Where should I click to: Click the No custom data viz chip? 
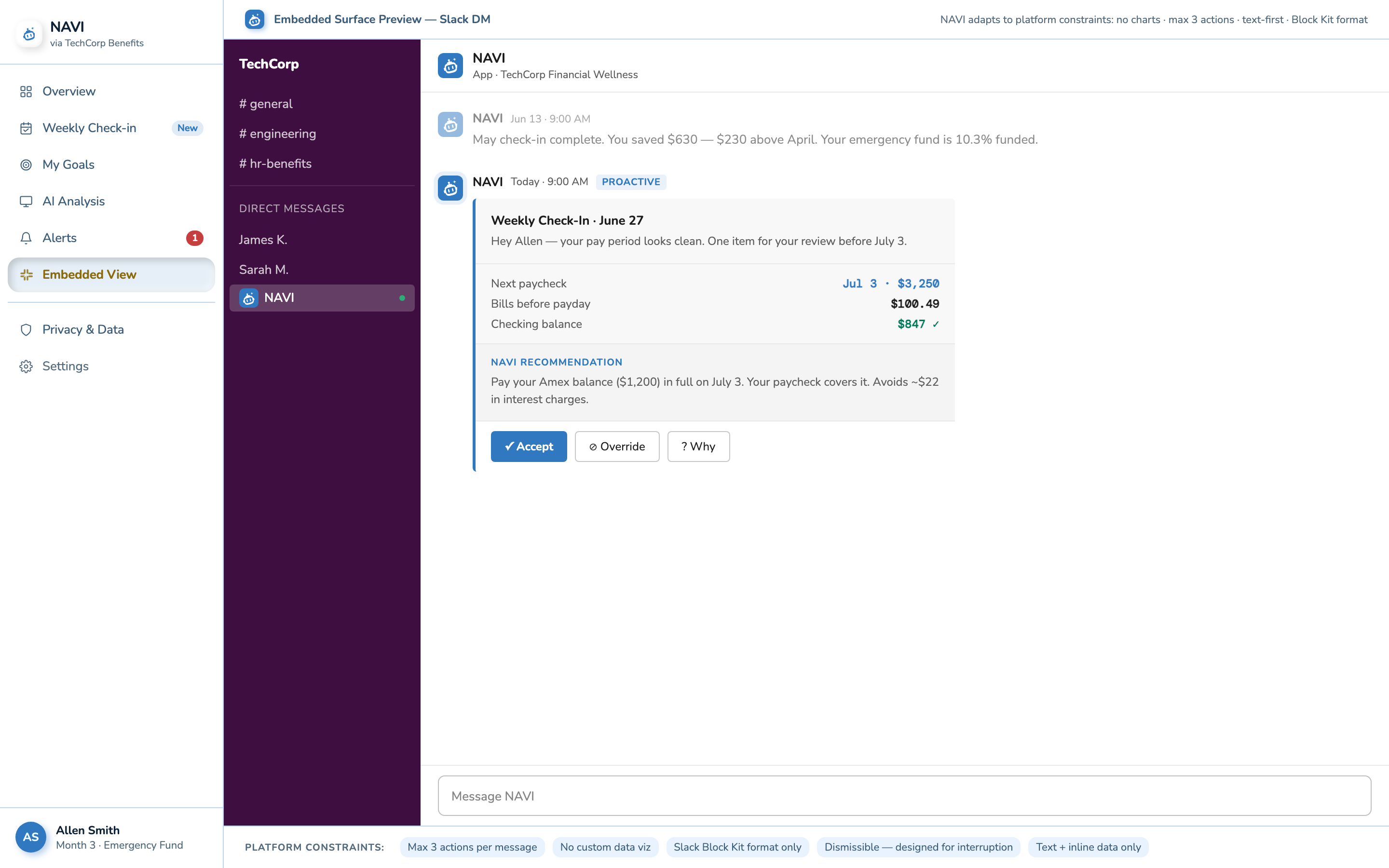click(605, 847)
